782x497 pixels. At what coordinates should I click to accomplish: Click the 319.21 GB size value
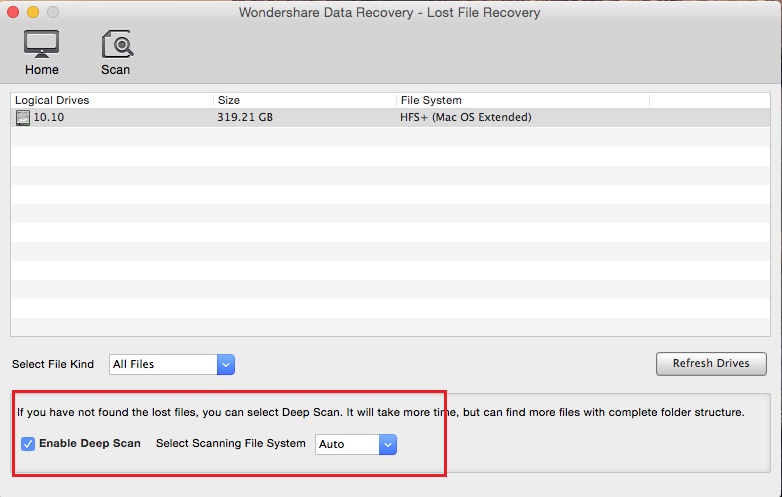[x=245, y=117]
